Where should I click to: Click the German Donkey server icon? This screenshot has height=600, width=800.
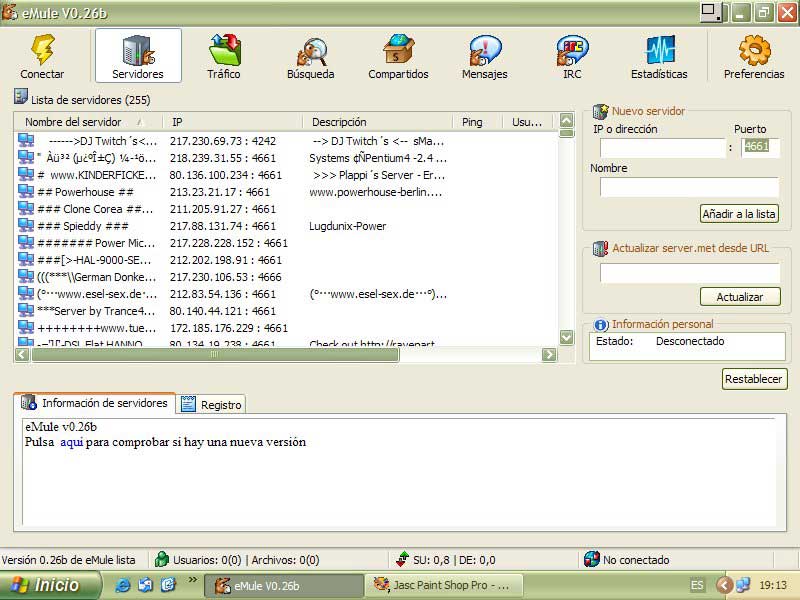(x=26, y=277)
